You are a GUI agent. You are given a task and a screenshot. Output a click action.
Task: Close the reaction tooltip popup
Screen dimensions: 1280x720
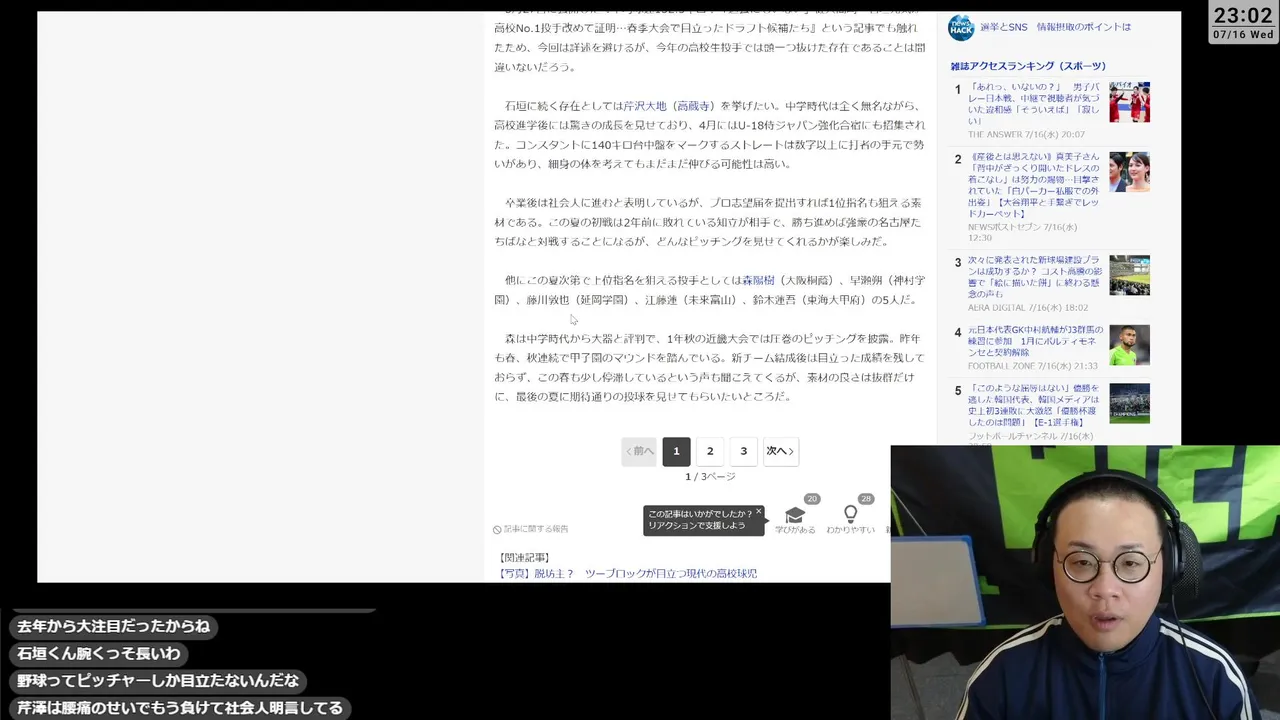[758, 512]
